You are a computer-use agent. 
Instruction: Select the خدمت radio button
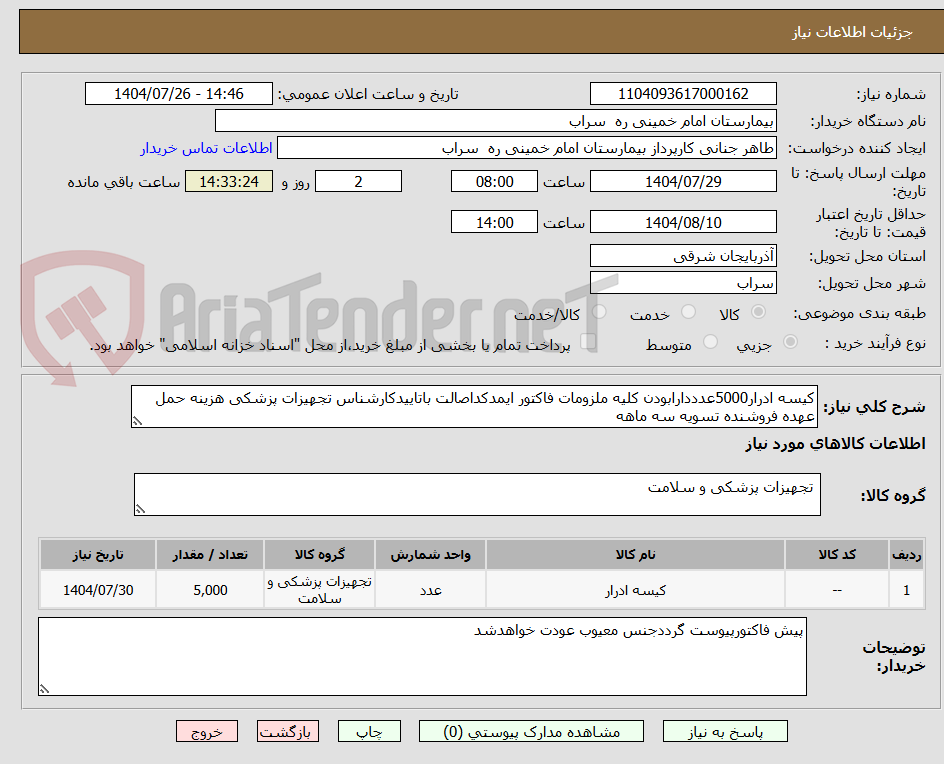[687, 310]
